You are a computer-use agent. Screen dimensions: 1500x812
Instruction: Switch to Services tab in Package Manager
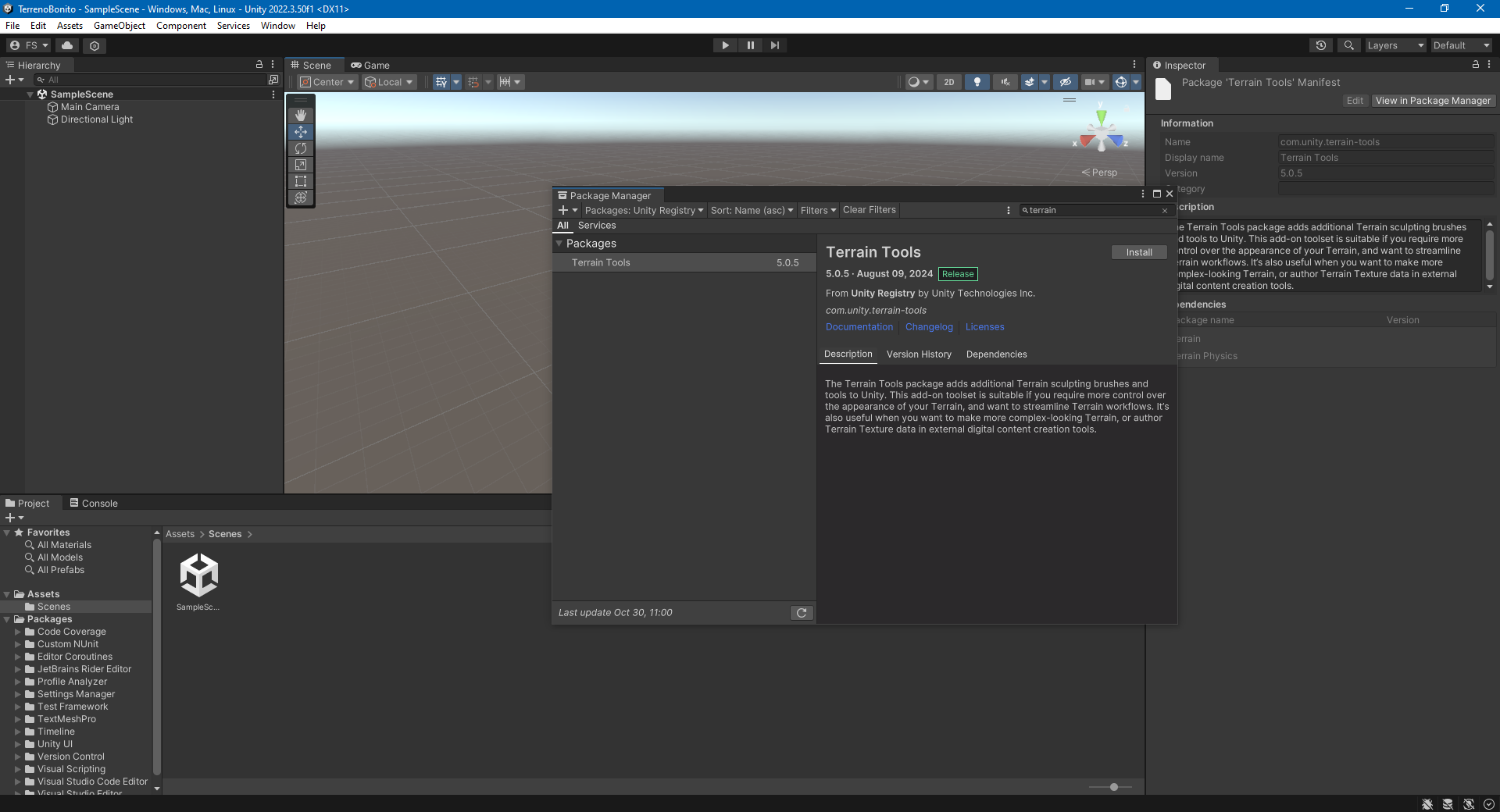pos(597,226)
